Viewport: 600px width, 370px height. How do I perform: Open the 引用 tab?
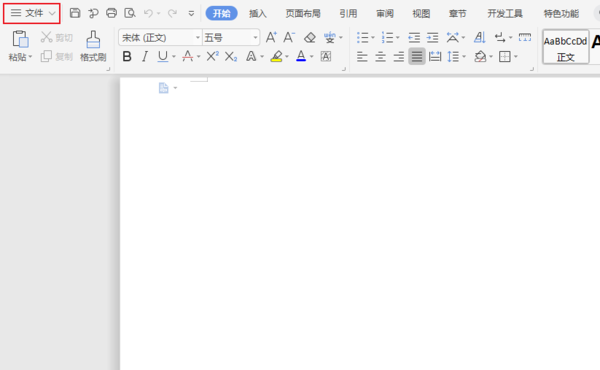[x=348, y=14]
